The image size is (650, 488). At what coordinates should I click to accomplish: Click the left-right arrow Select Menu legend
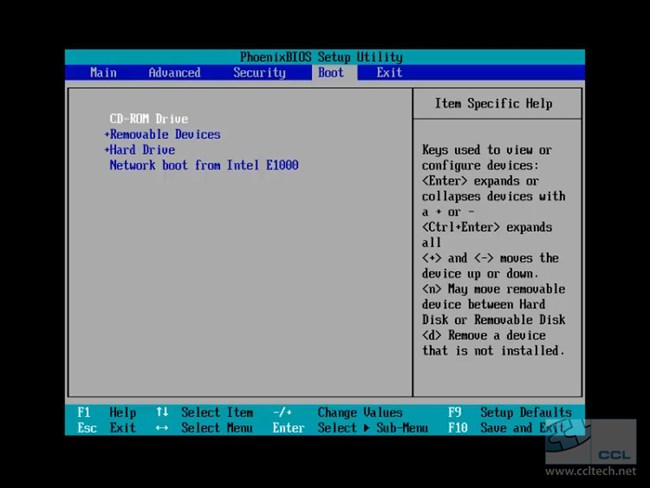click(x=204, y=427)
